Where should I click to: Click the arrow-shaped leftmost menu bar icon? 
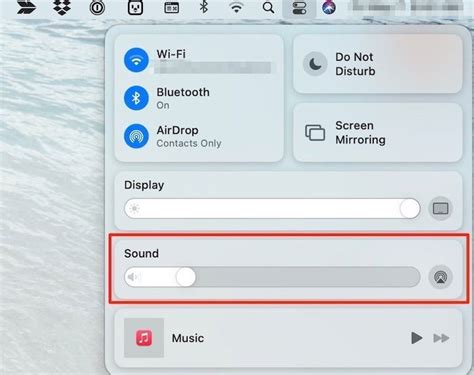[x=26, y=7]
